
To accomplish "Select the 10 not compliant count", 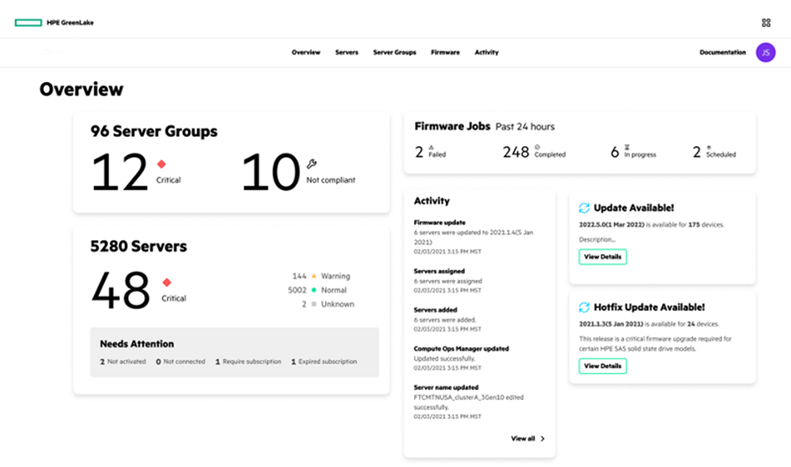I will click(270, 172).
